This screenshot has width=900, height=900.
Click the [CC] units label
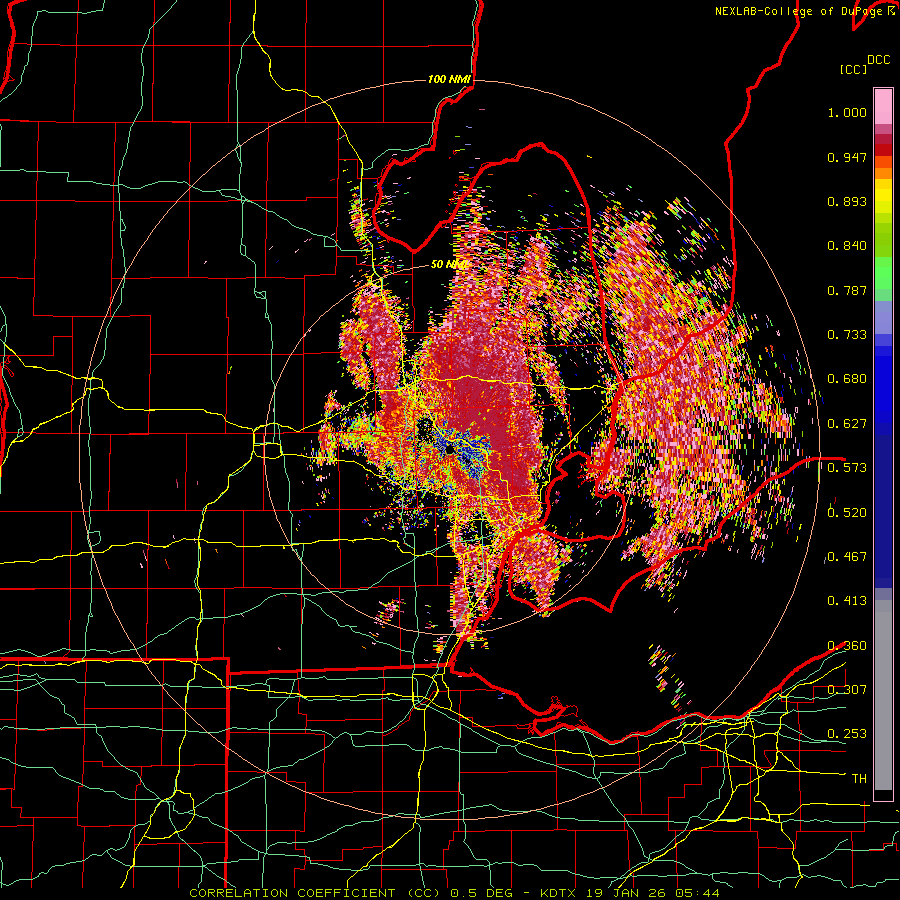click(x=854, y=69)
